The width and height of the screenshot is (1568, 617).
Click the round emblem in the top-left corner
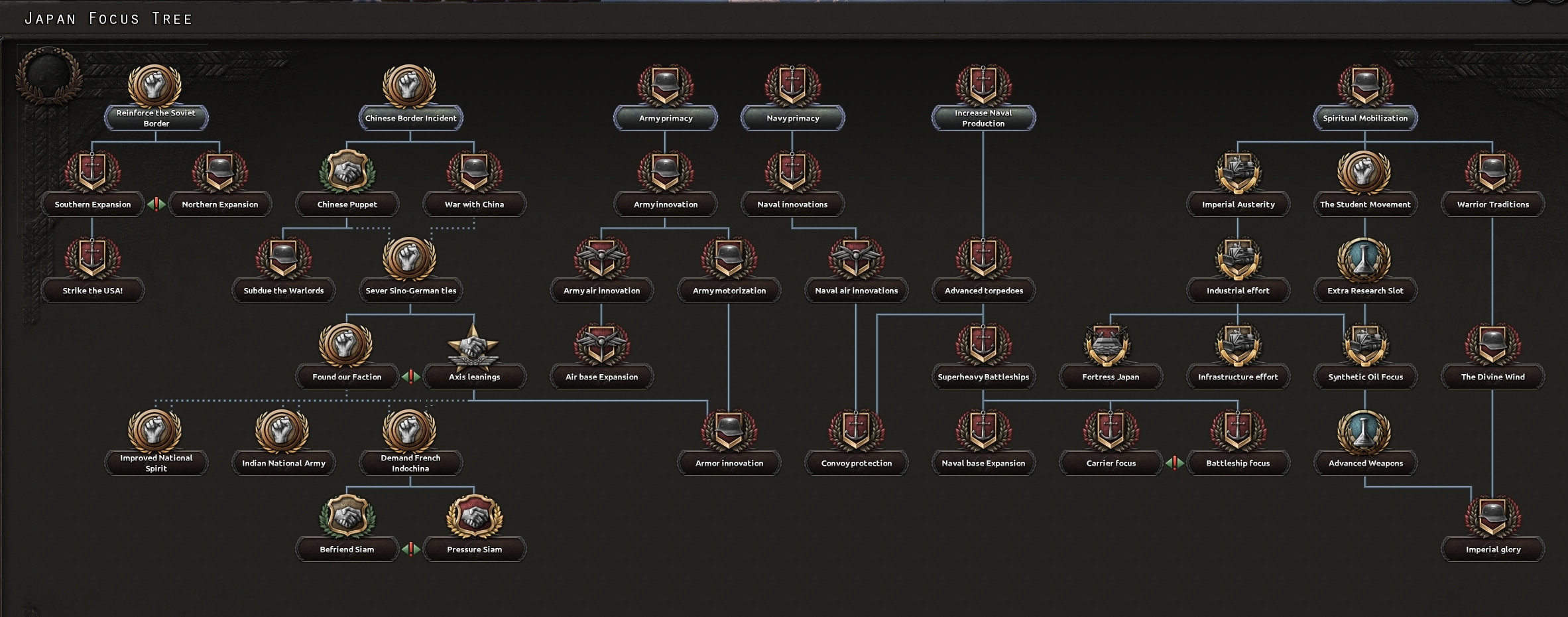click(48, 73)
